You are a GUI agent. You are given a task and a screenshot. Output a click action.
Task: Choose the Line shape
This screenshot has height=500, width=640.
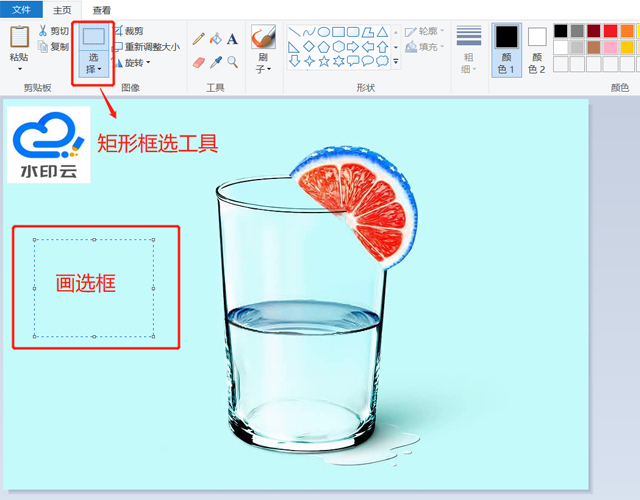294,32
